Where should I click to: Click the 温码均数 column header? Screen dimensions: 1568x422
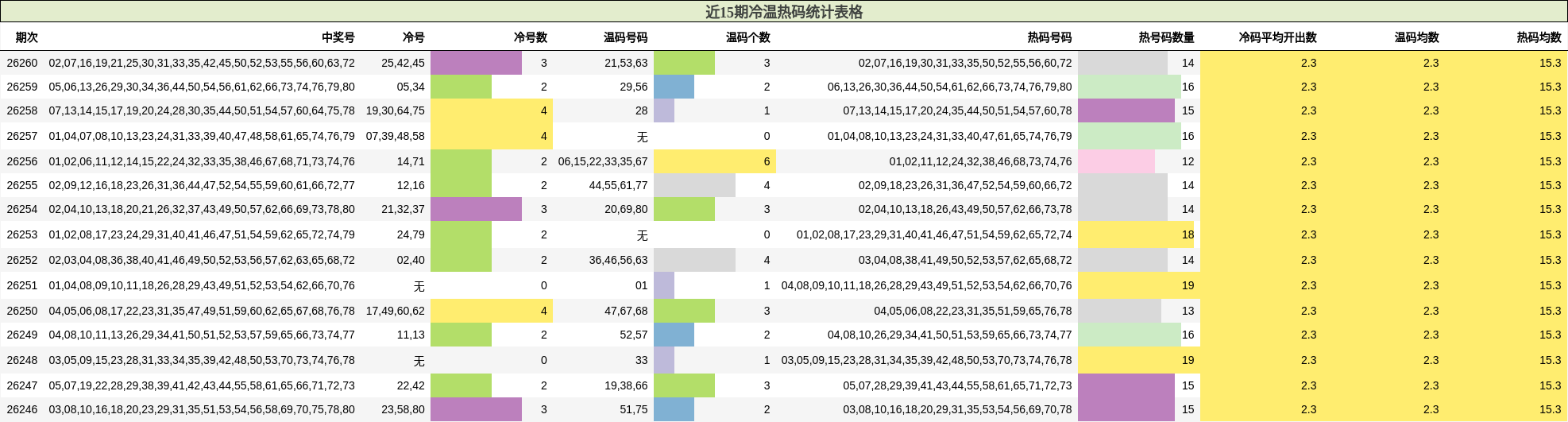tap(1417, 37)
